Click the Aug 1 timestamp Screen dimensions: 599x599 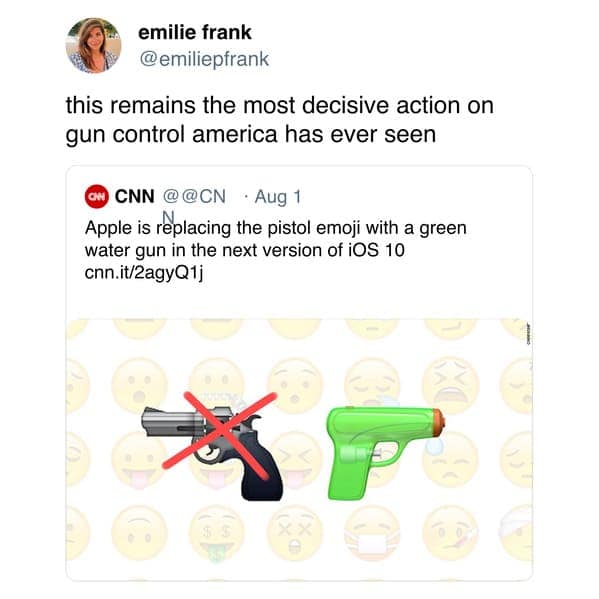278,197
